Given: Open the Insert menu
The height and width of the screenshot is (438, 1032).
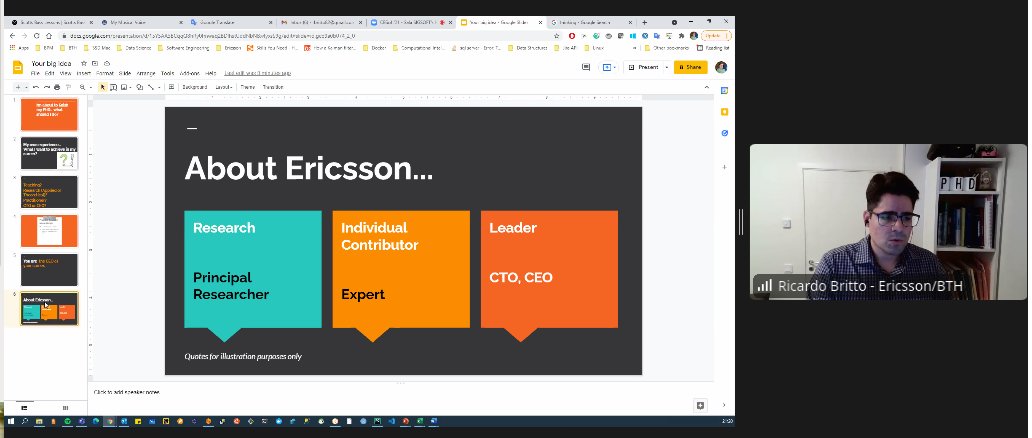Looking at the screenshot, I should click(84, 73).
